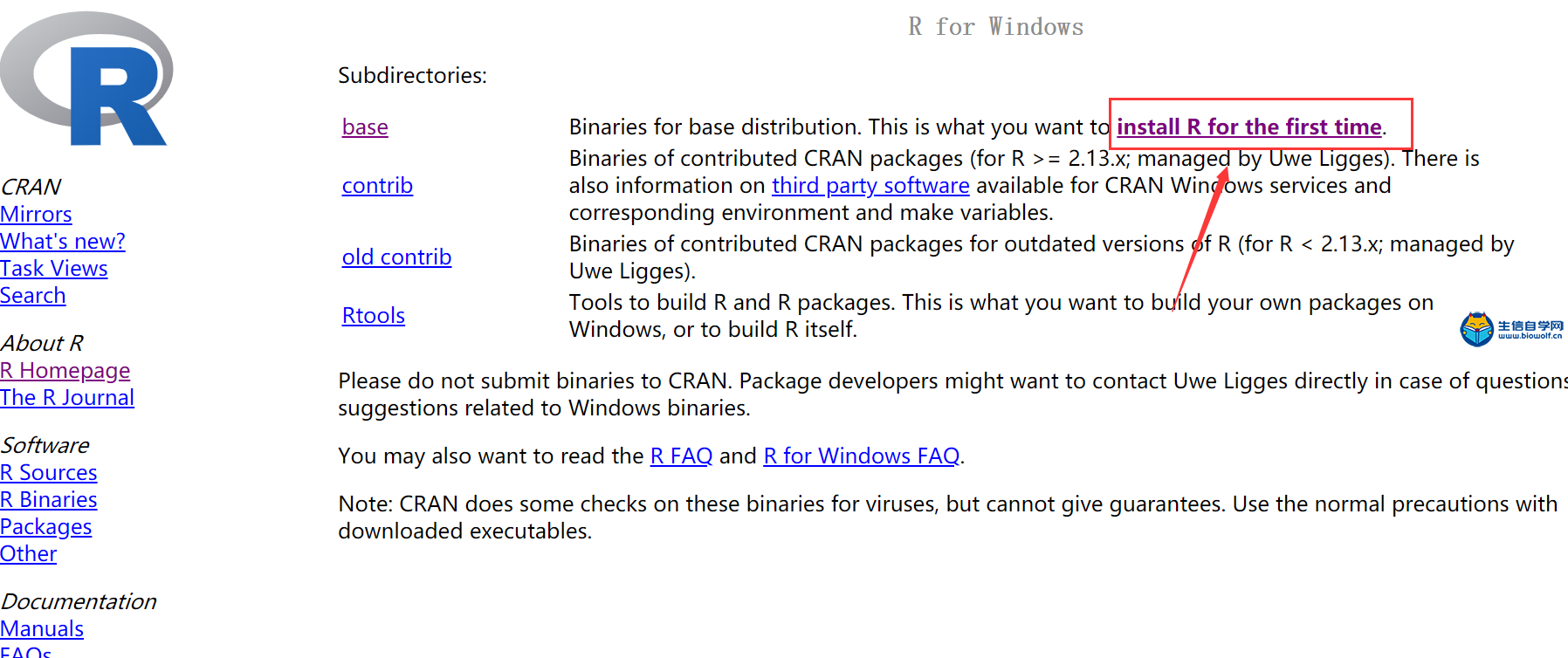
Task: Select Mirrors in the CRAN sidebar
Action: 36,215
